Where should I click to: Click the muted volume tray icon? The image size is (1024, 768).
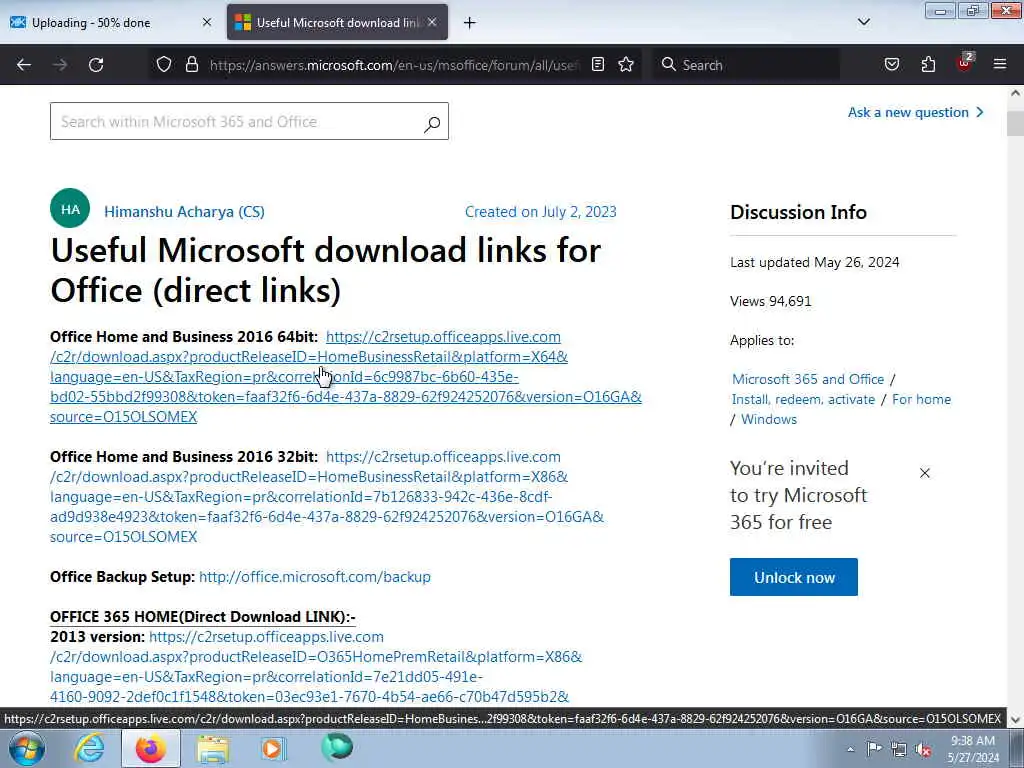[923, 749]
